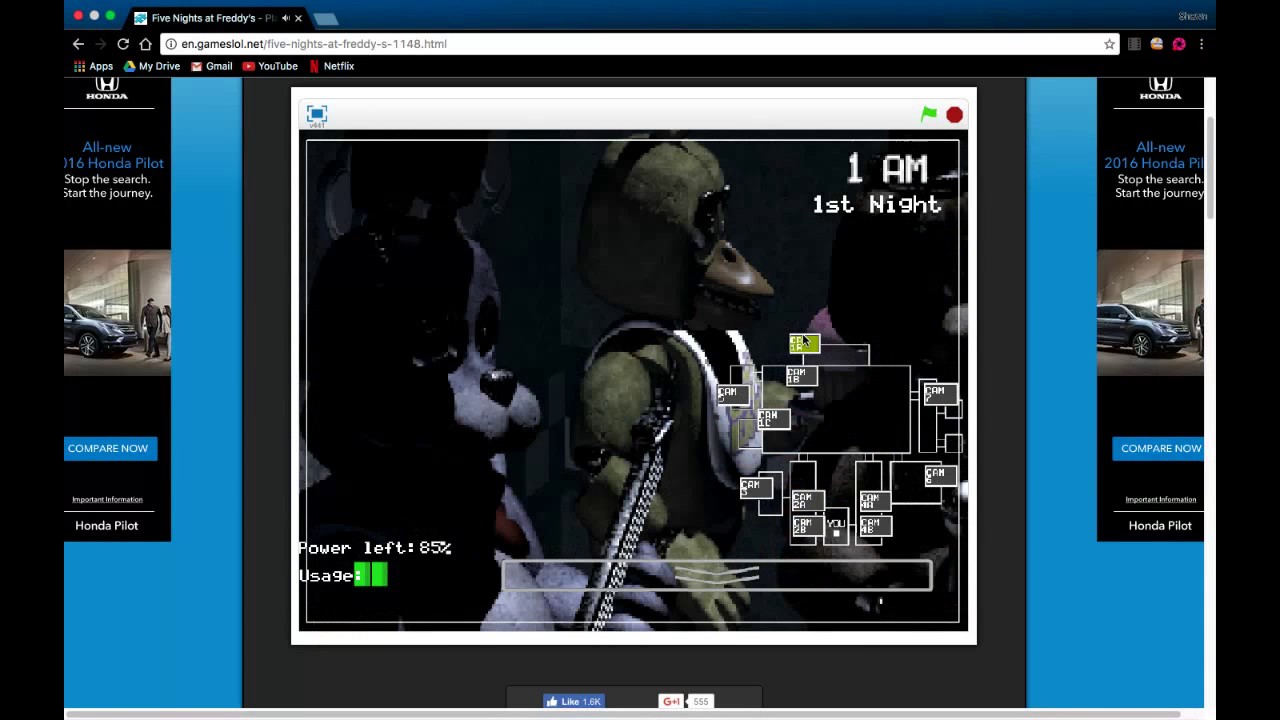View CAM 7 on the camera map
The width and height of the screenshot is (1280, 720).
click(x=940, y=393)
